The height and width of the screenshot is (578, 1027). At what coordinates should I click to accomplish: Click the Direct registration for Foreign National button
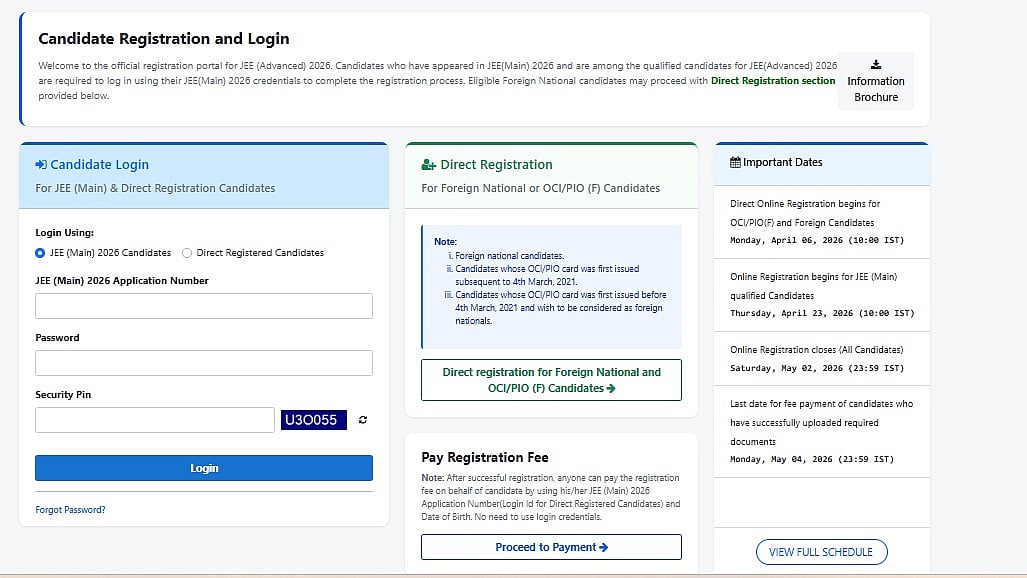point(551,380)
